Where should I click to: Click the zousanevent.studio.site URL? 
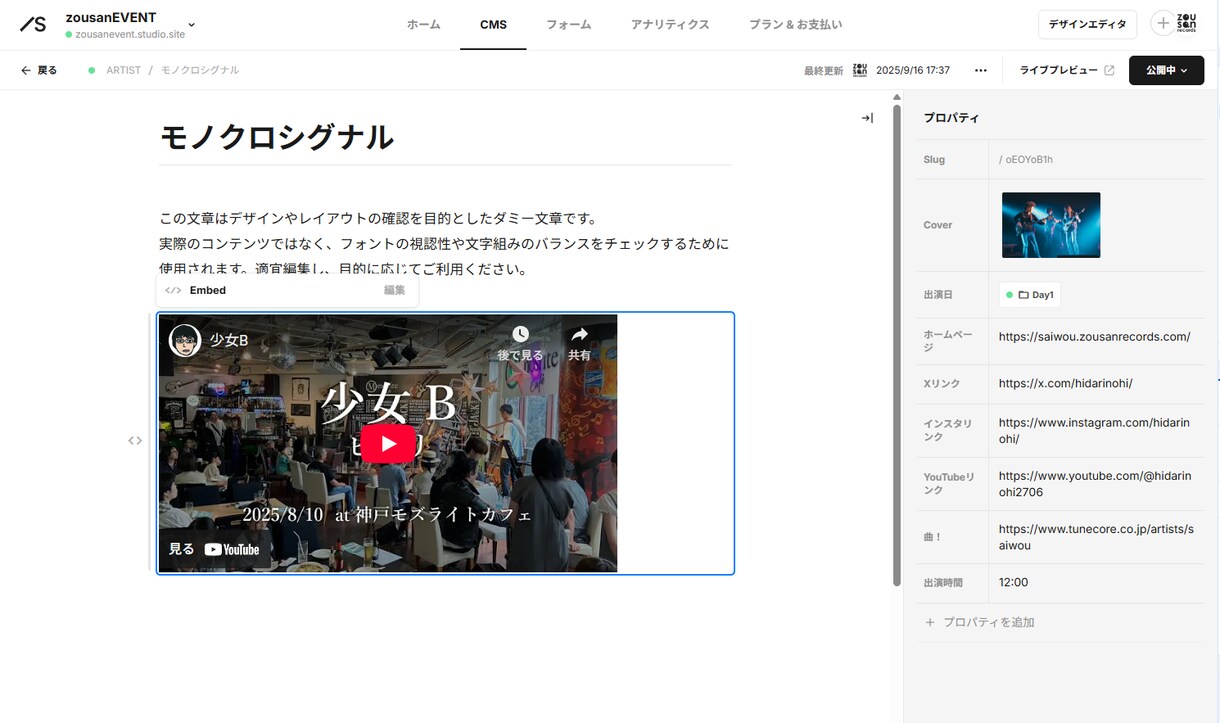pos(130,34)
